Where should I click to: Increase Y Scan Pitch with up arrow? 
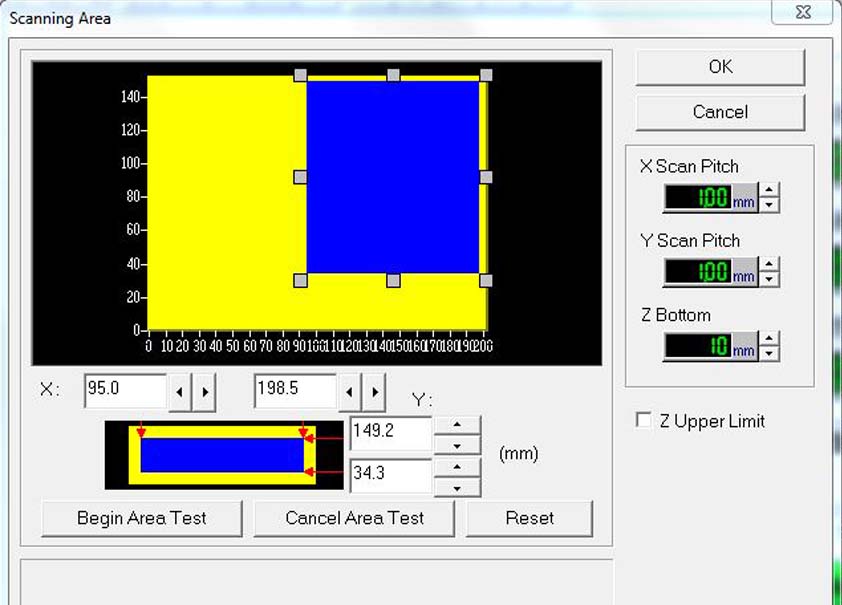pyautogui.click(x=770, y=264)
